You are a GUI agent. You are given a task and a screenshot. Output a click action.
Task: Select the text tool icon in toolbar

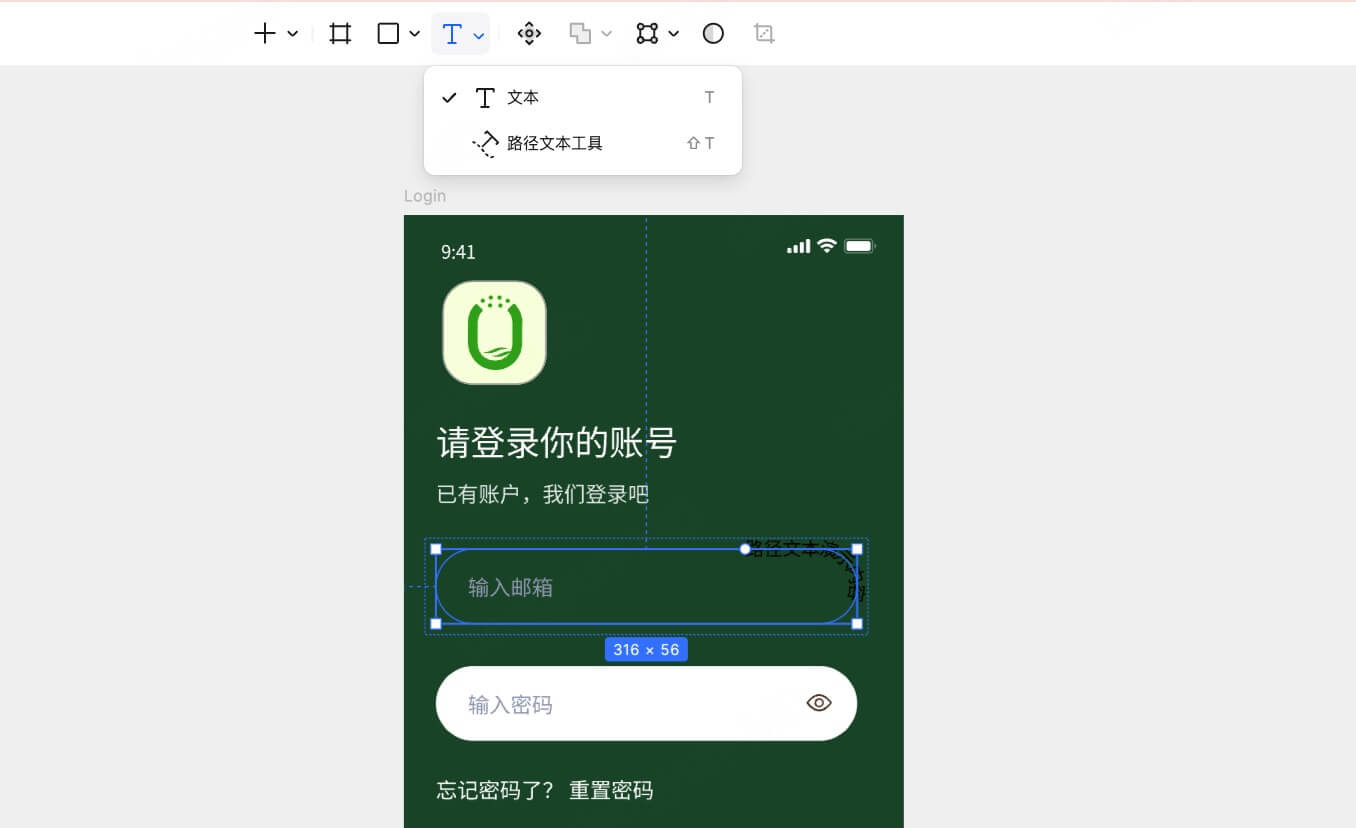click(x=452, y=34)
